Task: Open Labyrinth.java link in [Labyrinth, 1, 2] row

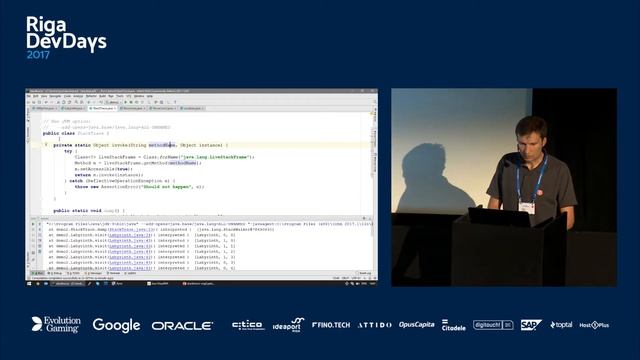Action: [x=130, y=252]
